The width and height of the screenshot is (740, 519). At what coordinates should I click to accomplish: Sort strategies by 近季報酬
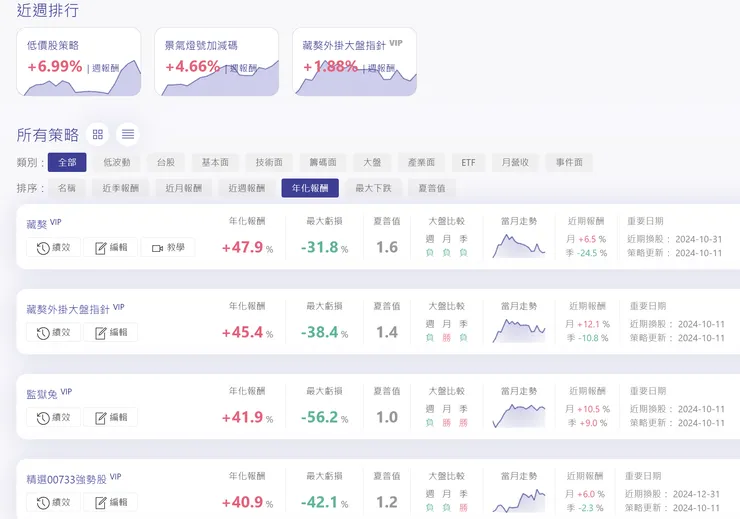pos(120,188)
